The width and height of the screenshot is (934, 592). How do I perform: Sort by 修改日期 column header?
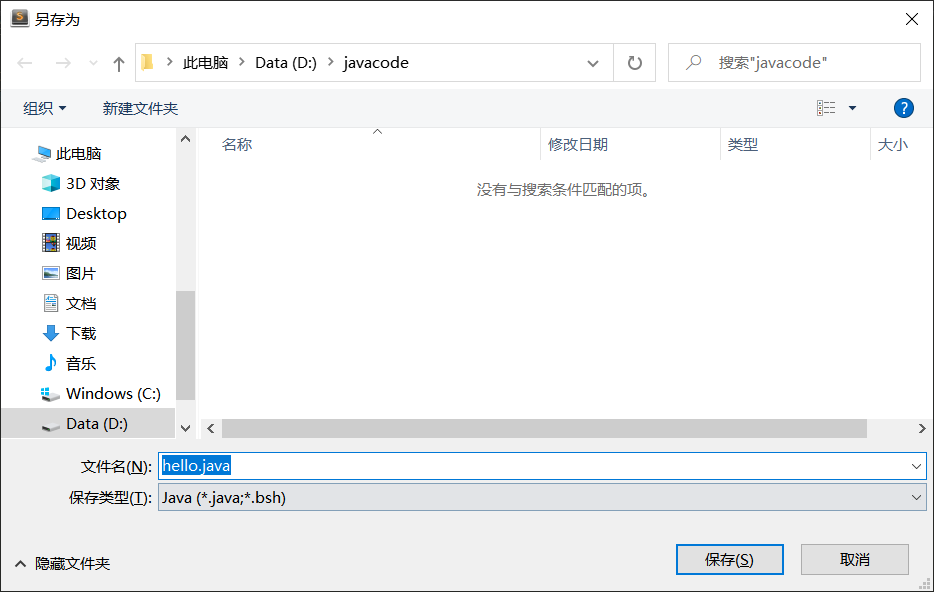pyautogui.click(x=577, y=144)
